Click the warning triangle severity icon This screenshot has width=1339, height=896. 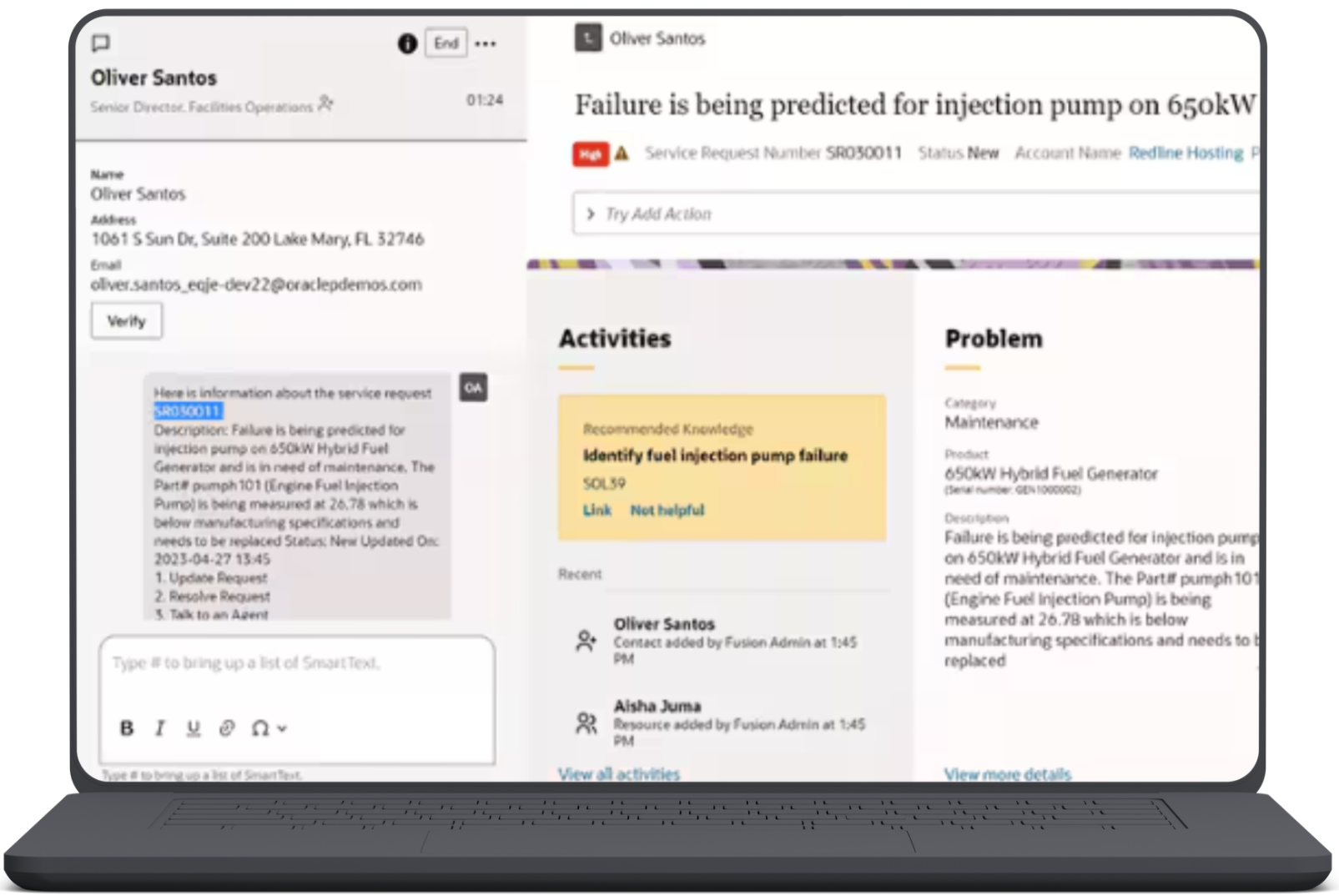click(x=622, y=154)
